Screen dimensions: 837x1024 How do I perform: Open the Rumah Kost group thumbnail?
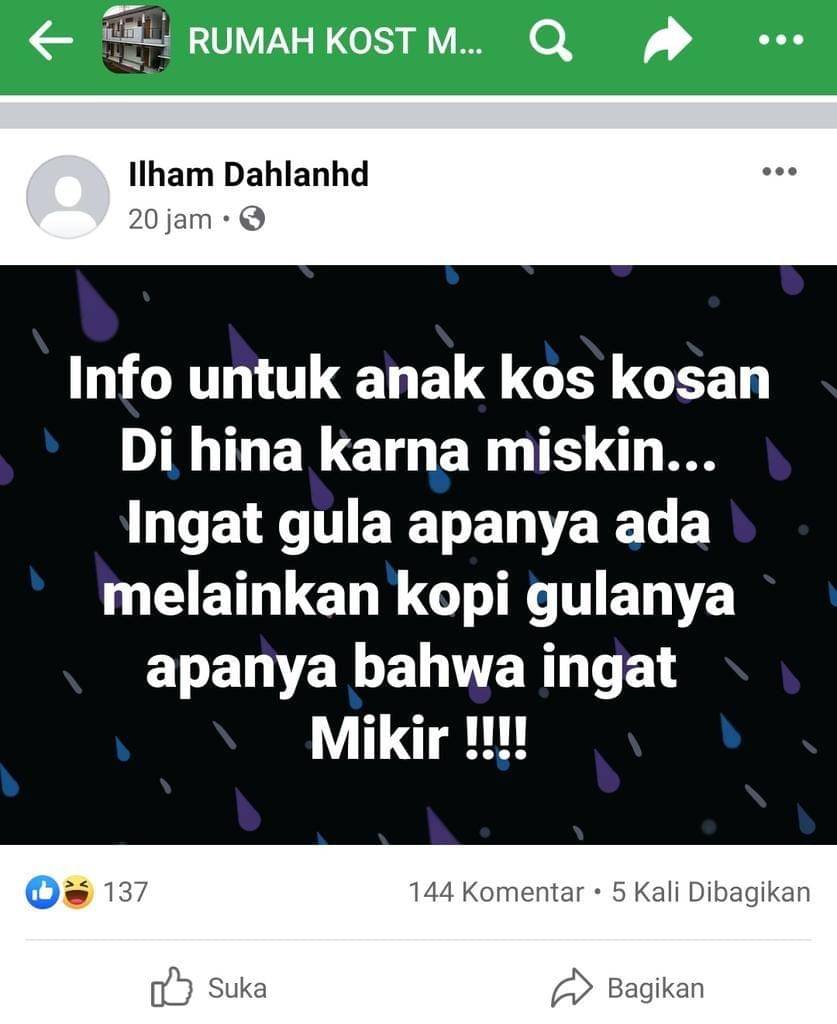[136, 39]
